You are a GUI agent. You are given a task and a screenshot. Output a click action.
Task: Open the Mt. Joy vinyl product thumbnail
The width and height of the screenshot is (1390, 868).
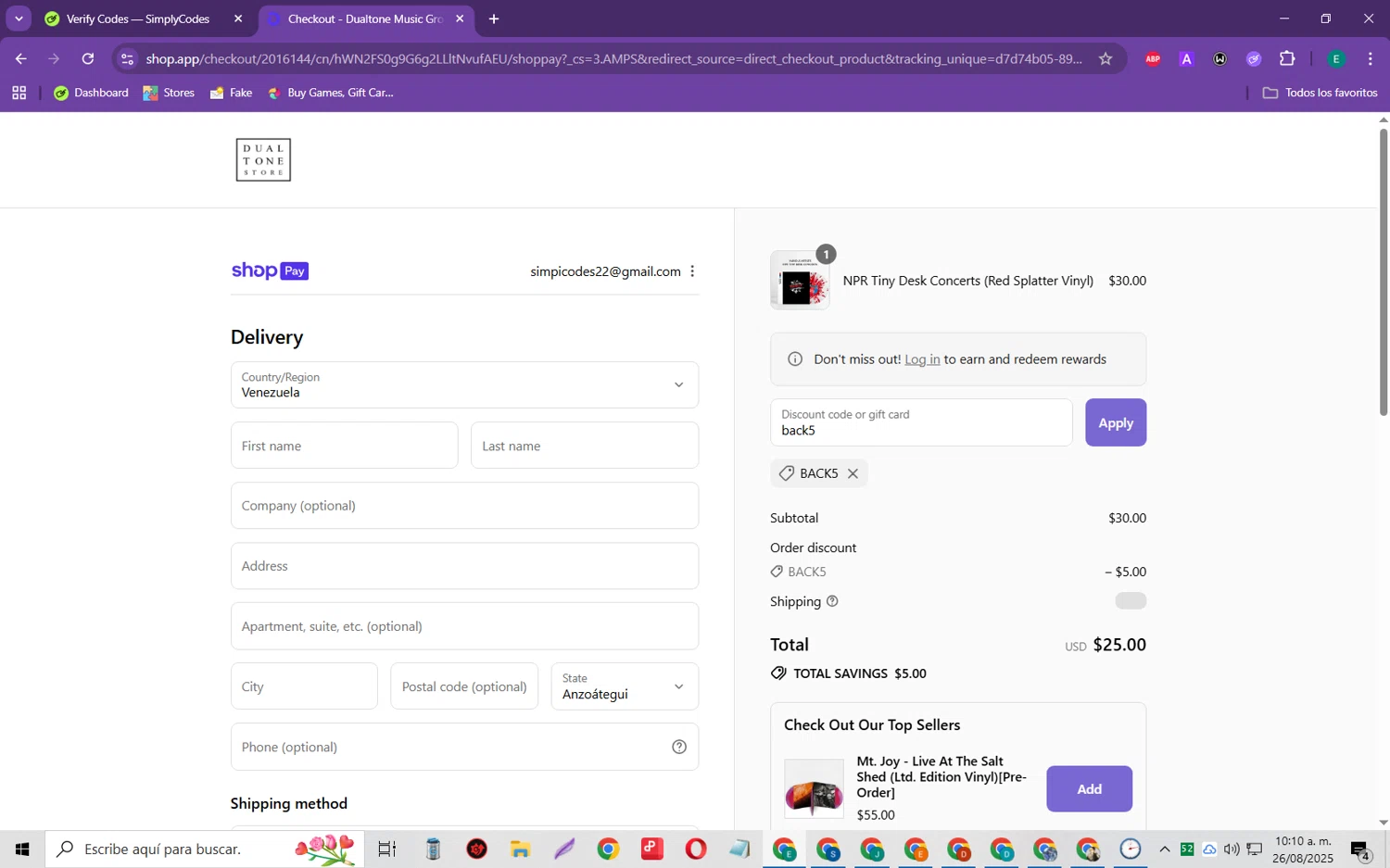pyautogui.click(x=814, y=788)
